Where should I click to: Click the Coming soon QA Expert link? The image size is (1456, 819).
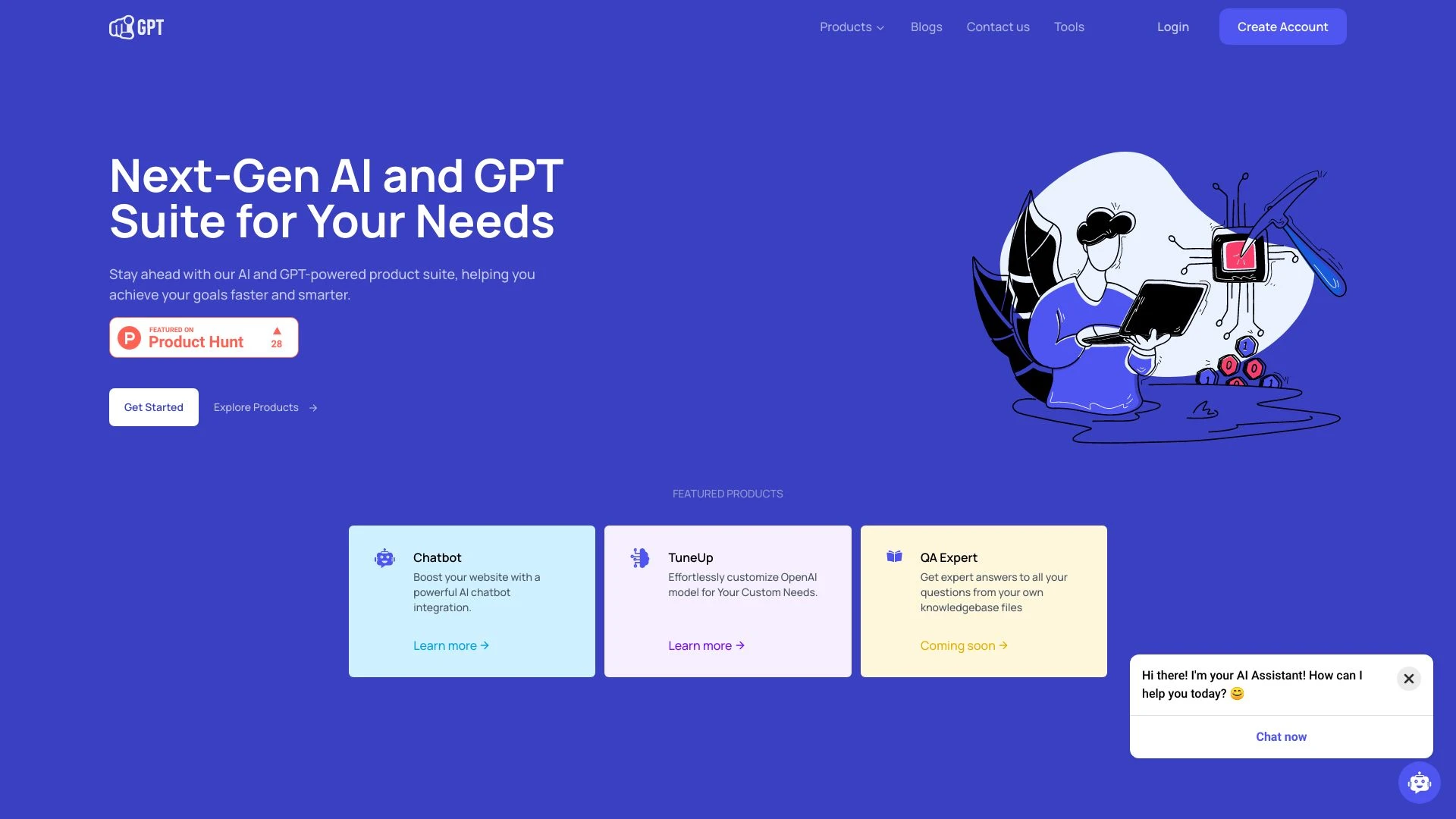coord(963,645)
